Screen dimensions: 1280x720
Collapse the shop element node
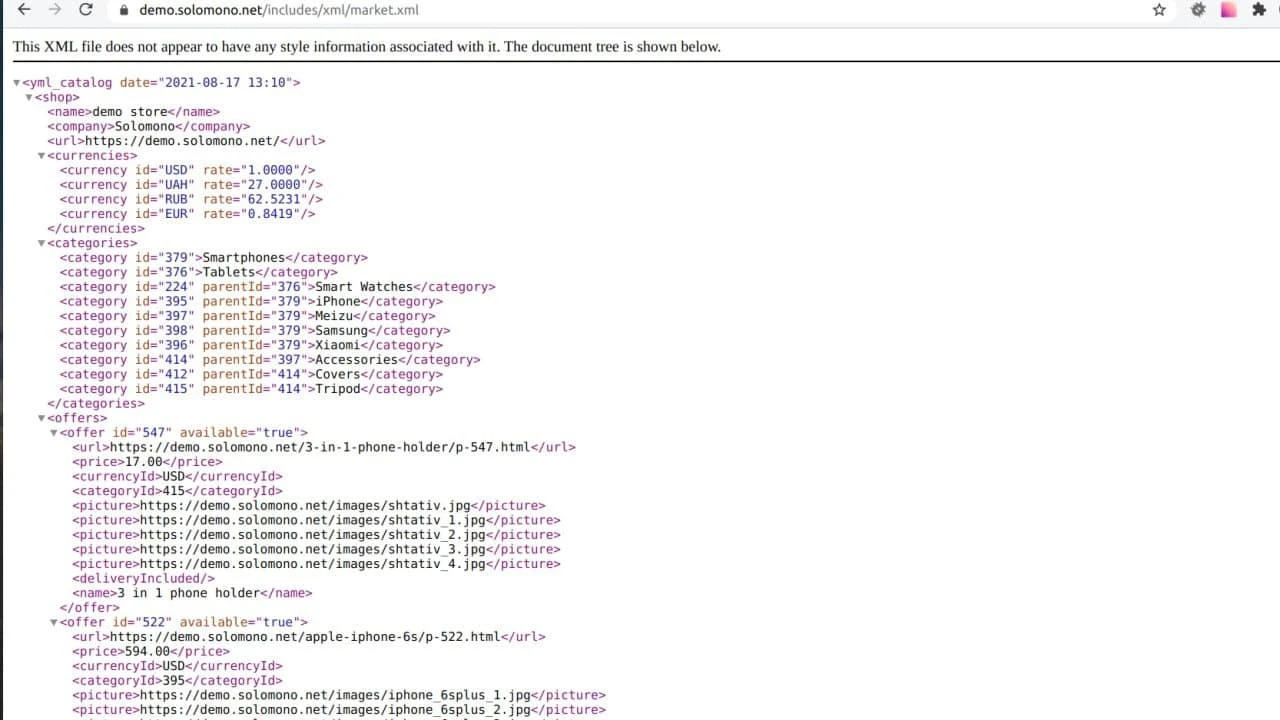pyautogui.click(x=29, y=97)
